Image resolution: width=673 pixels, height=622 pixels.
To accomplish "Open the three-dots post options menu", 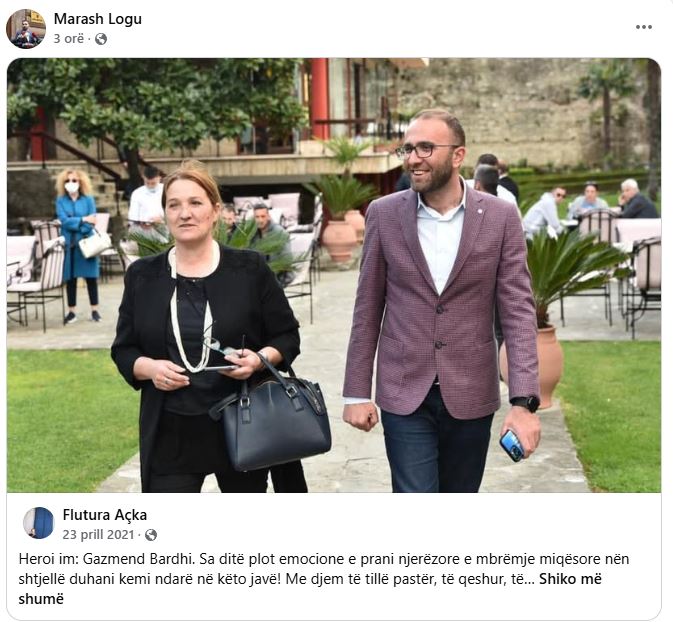I will pyautogui.click(x=644, y=27).
